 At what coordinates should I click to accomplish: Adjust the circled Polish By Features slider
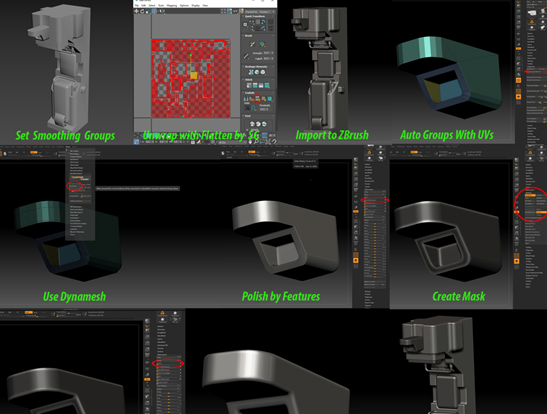coord(375,200)
